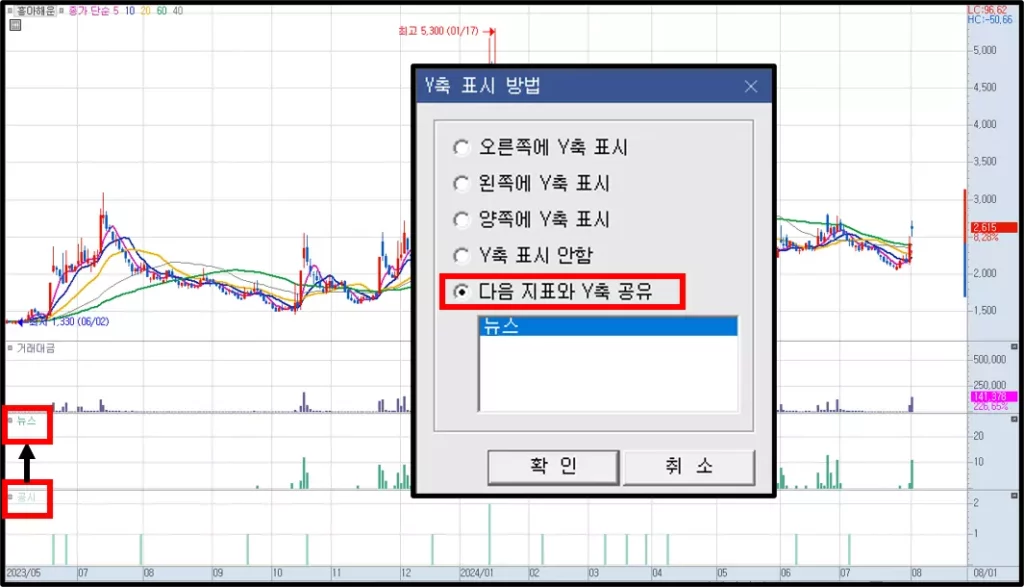The image size is (1024, 587).
Task: Click the 500,000 volume axis label
Action: (989, 359)
